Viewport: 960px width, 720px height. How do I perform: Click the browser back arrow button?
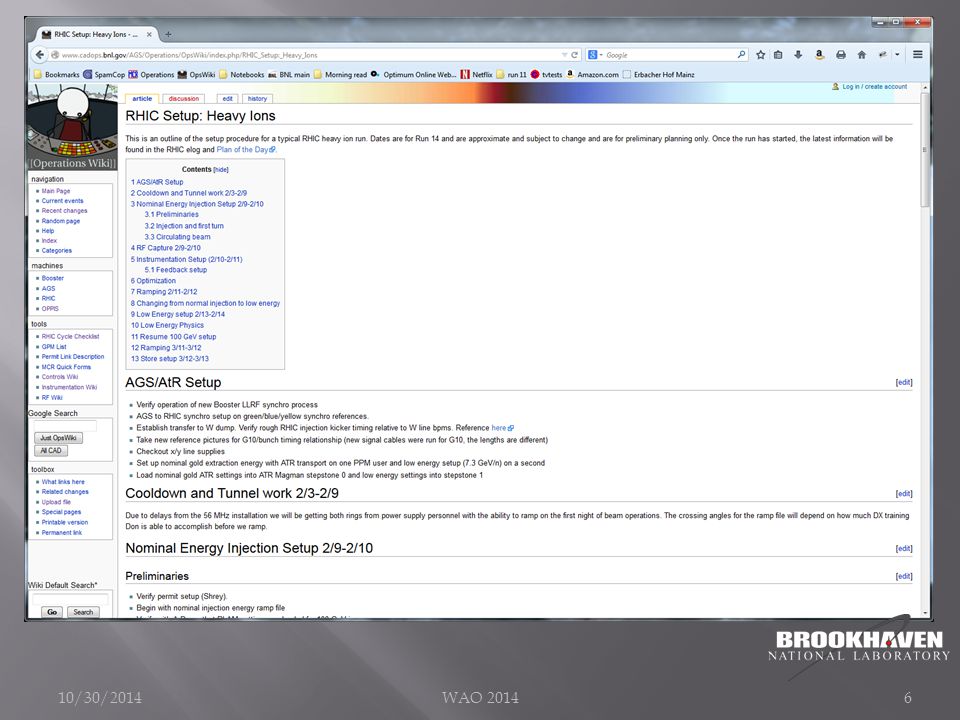click(40, 54)
